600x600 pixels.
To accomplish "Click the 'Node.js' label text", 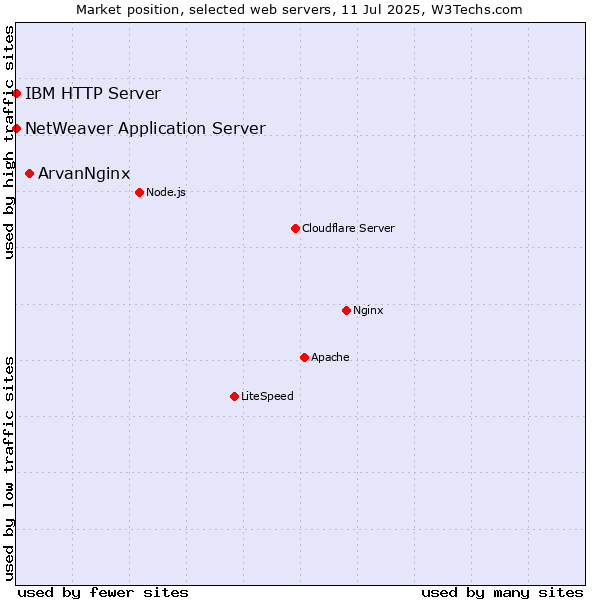I will (166, 192).
